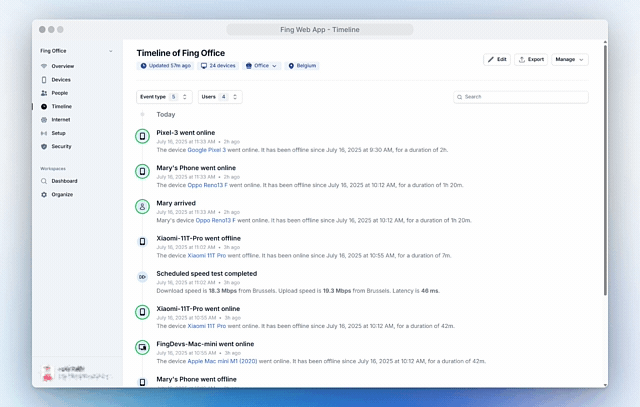Go to Internet in the sidebar
The height and width of the screenshot is (407, 640).
click(x=61, y=120)
